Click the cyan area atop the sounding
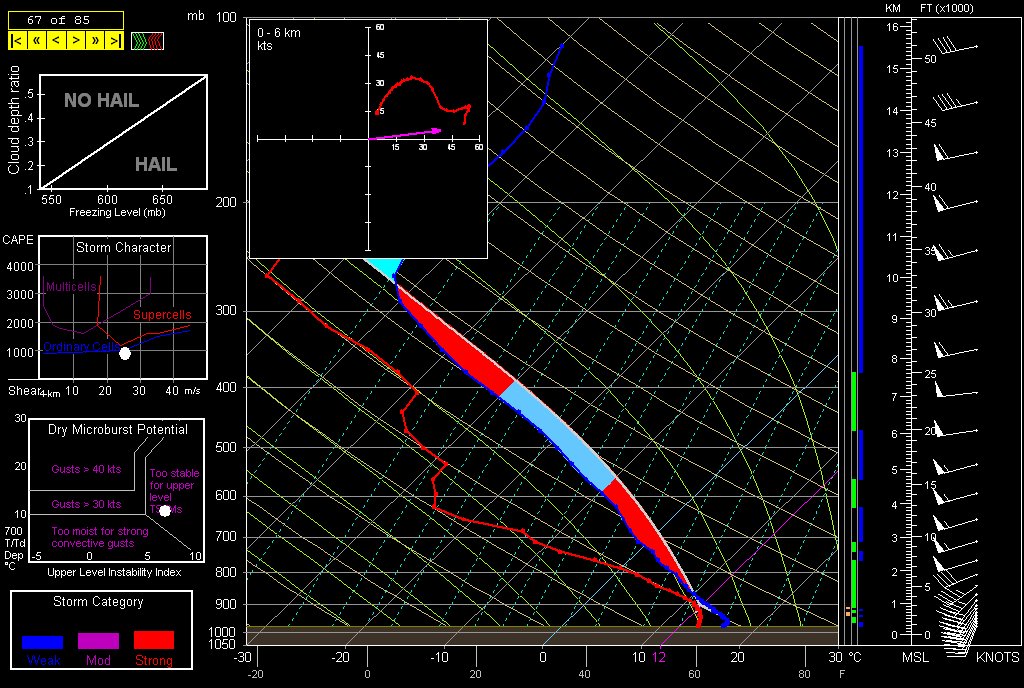Screen dimensions: 1024x688 (x=383, y=267)
